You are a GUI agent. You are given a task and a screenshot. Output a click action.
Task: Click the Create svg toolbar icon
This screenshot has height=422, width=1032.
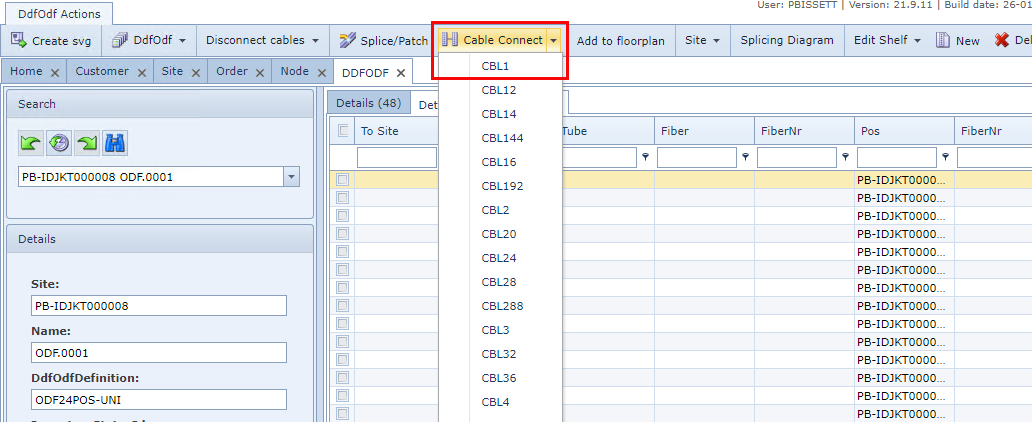tap(19, 41)
